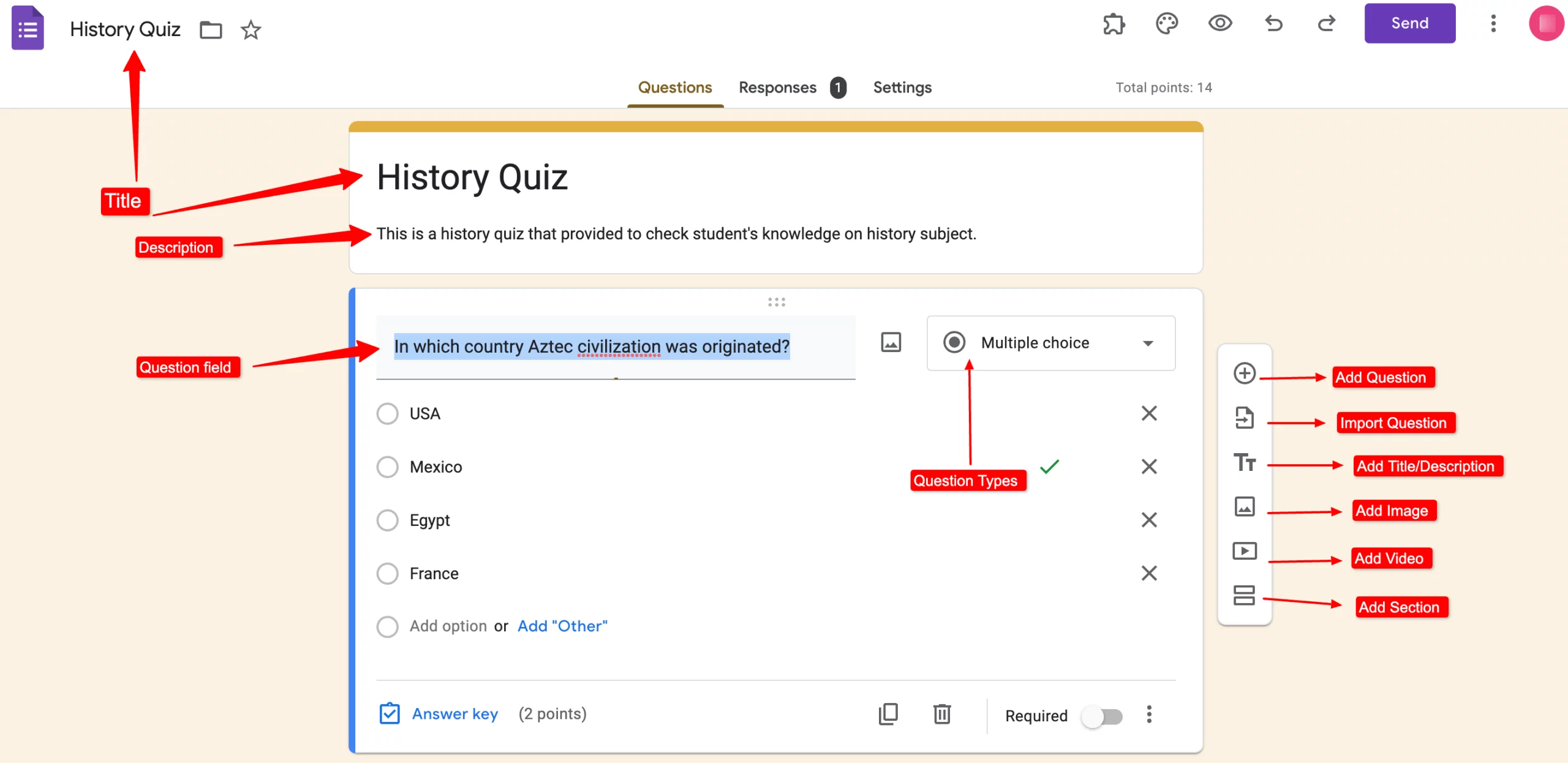Undo the last change
The image size is (1568, 763).
click(x=1273, y=24)
